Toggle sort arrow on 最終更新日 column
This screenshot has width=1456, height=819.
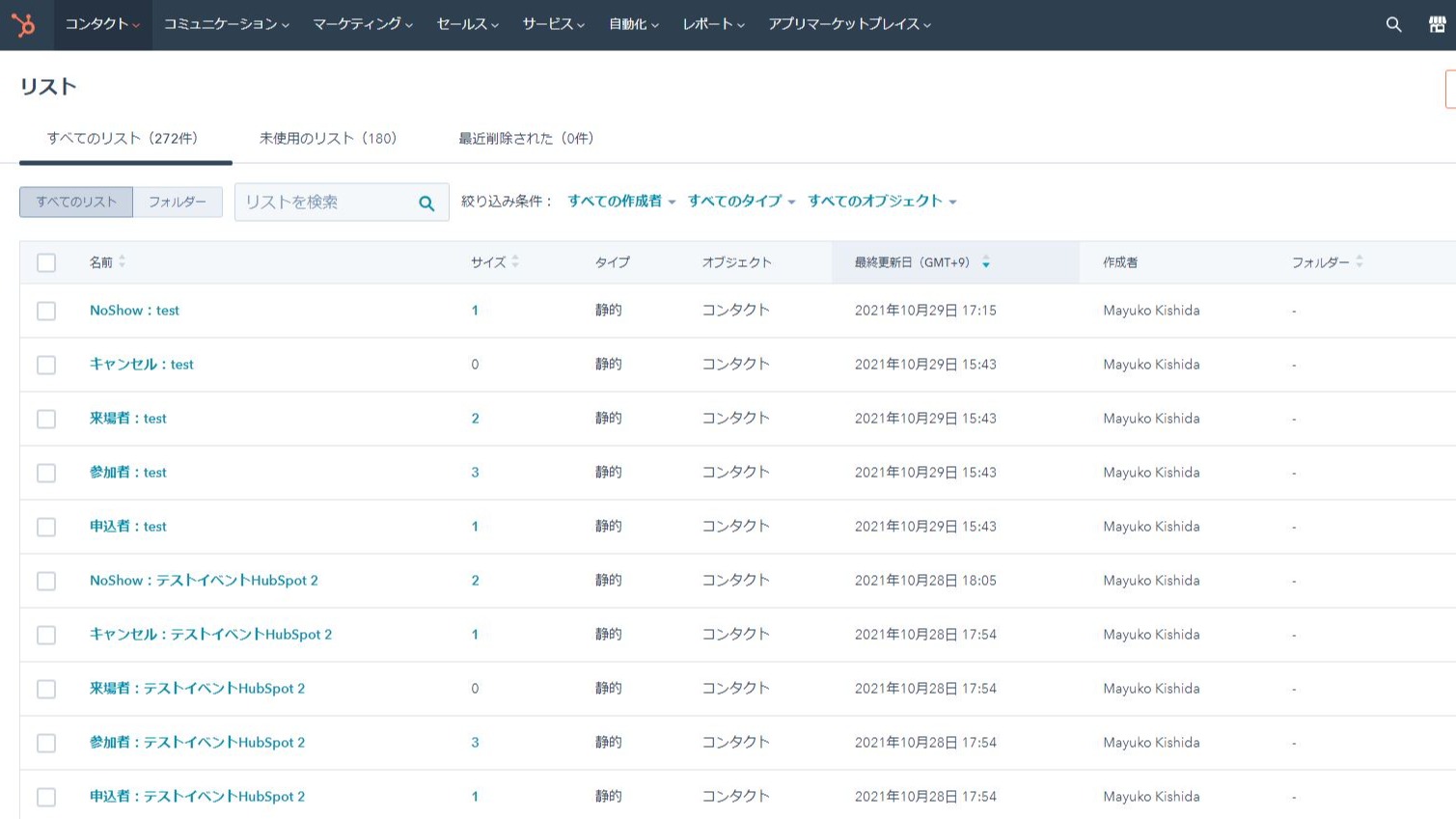pos(985,262)
